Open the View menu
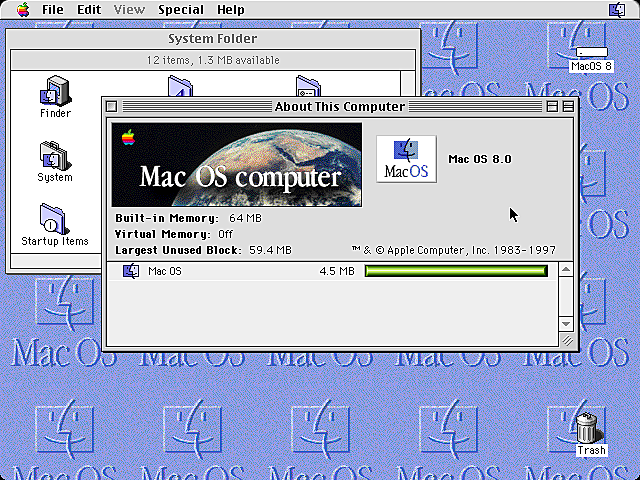This screenshot has height=480, width=640. pyautogui.click(x=129, y=9)
